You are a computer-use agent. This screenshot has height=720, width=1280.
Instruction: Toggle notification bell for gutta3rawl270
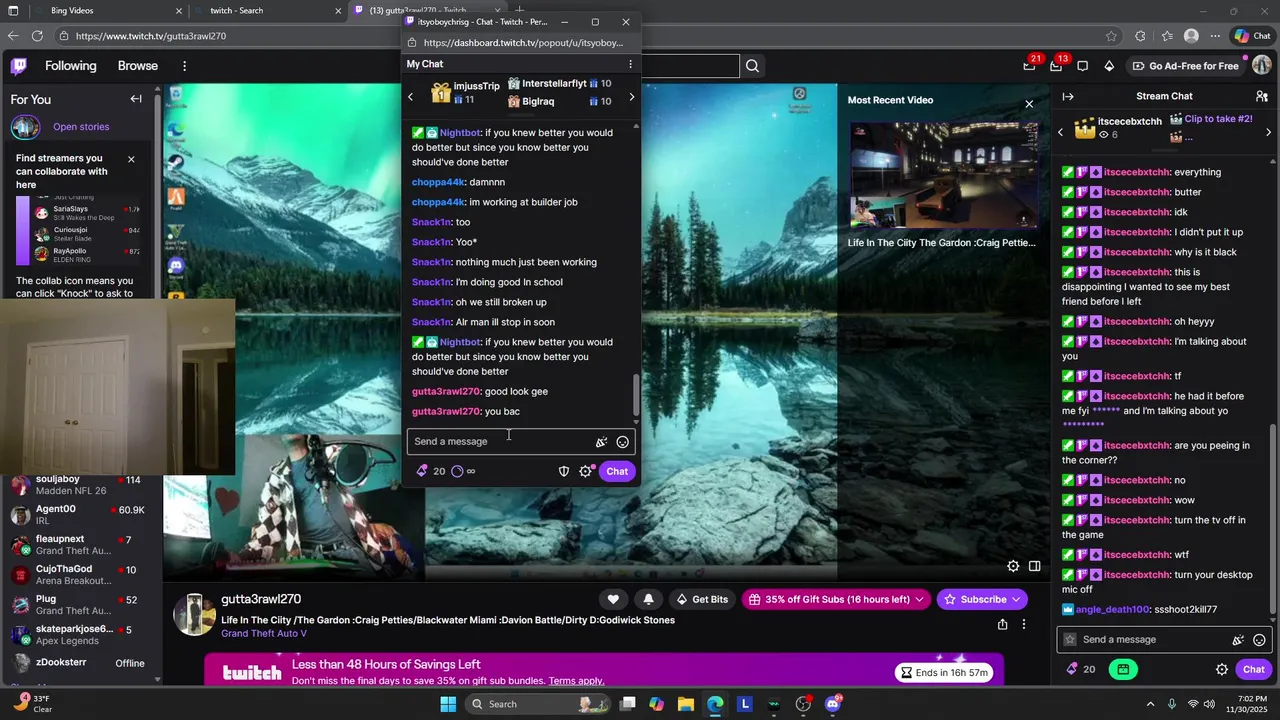click(649, 599)
